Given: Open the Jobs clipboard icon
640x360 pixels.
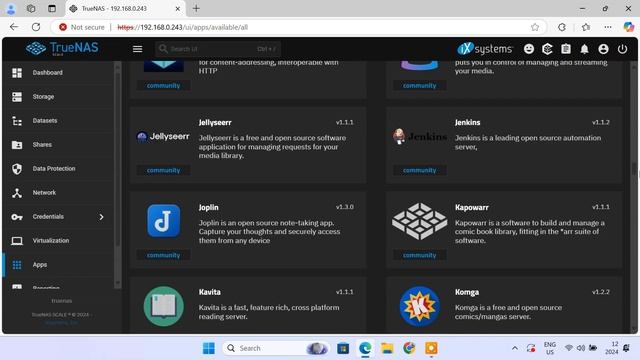Looking at the screenshot, I should pyautogui.click(x=566, y=49).
